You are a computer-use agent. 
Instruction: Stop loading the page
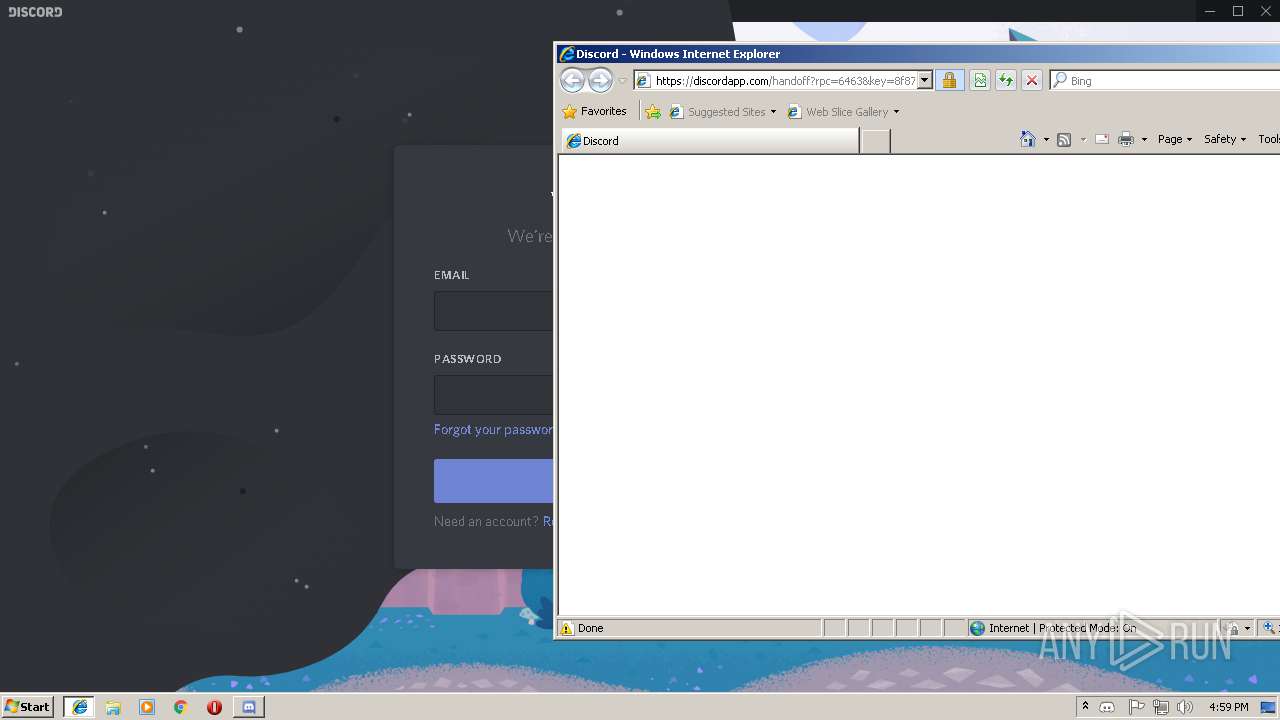coord(1032,81)
